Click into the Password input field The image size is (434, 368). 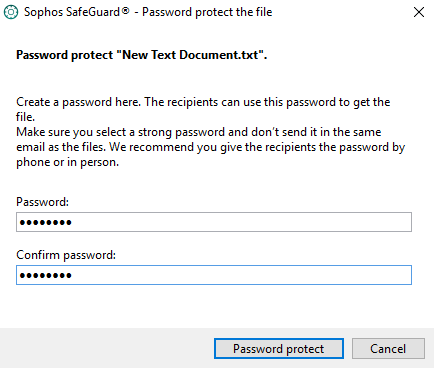click(x=214, y=222)
